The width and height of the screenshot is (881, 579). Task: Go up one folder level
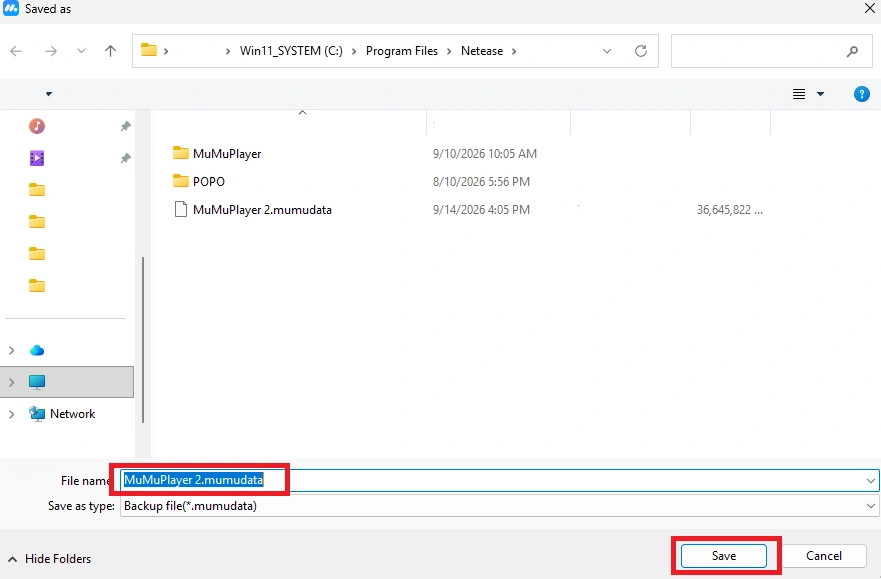(111, 51)
